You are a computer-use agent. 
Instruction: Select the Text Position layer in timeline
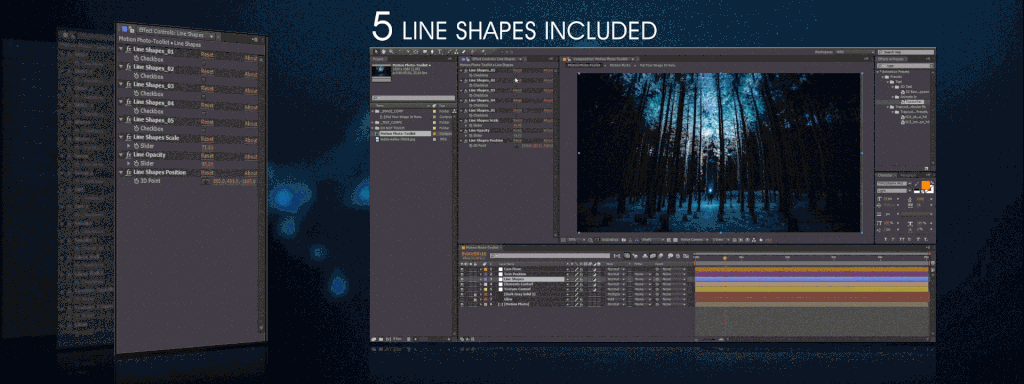515,274
